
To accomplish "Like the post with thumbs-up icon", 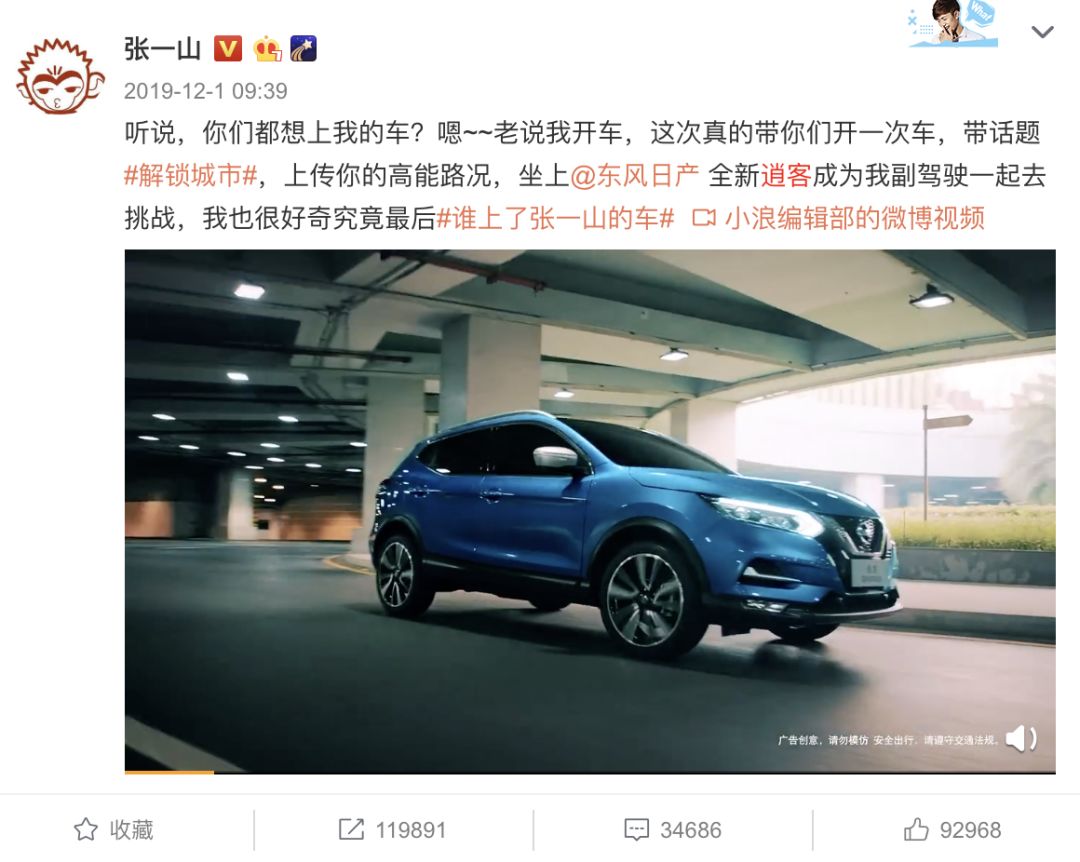I will pyautogui.click(x=916, y=829).
